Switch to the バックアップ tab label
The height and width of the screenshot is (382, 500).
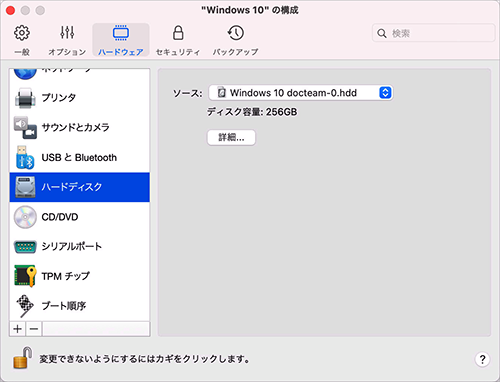236,52
